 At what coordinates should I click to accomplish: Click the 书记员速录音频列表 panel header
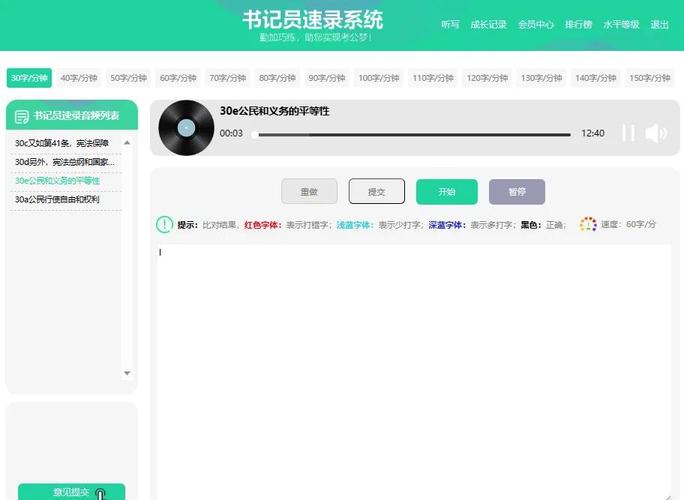[x=72, y=115]
